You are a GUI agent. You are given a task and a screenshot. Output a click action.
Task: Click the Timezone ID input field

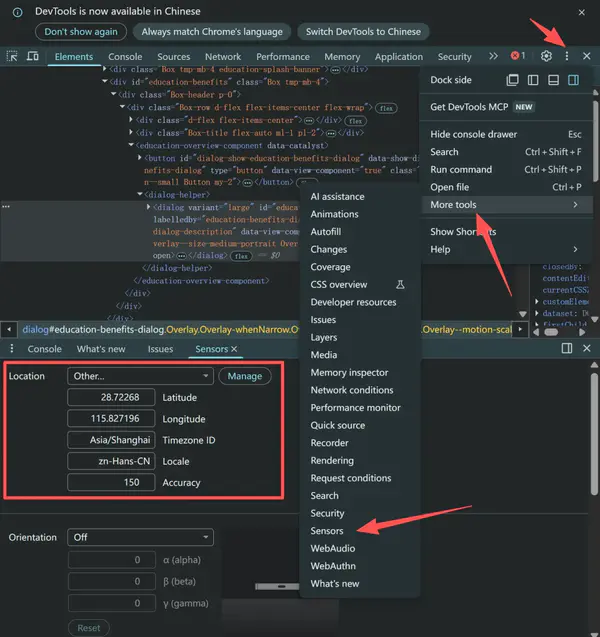(x=111, y=440)
